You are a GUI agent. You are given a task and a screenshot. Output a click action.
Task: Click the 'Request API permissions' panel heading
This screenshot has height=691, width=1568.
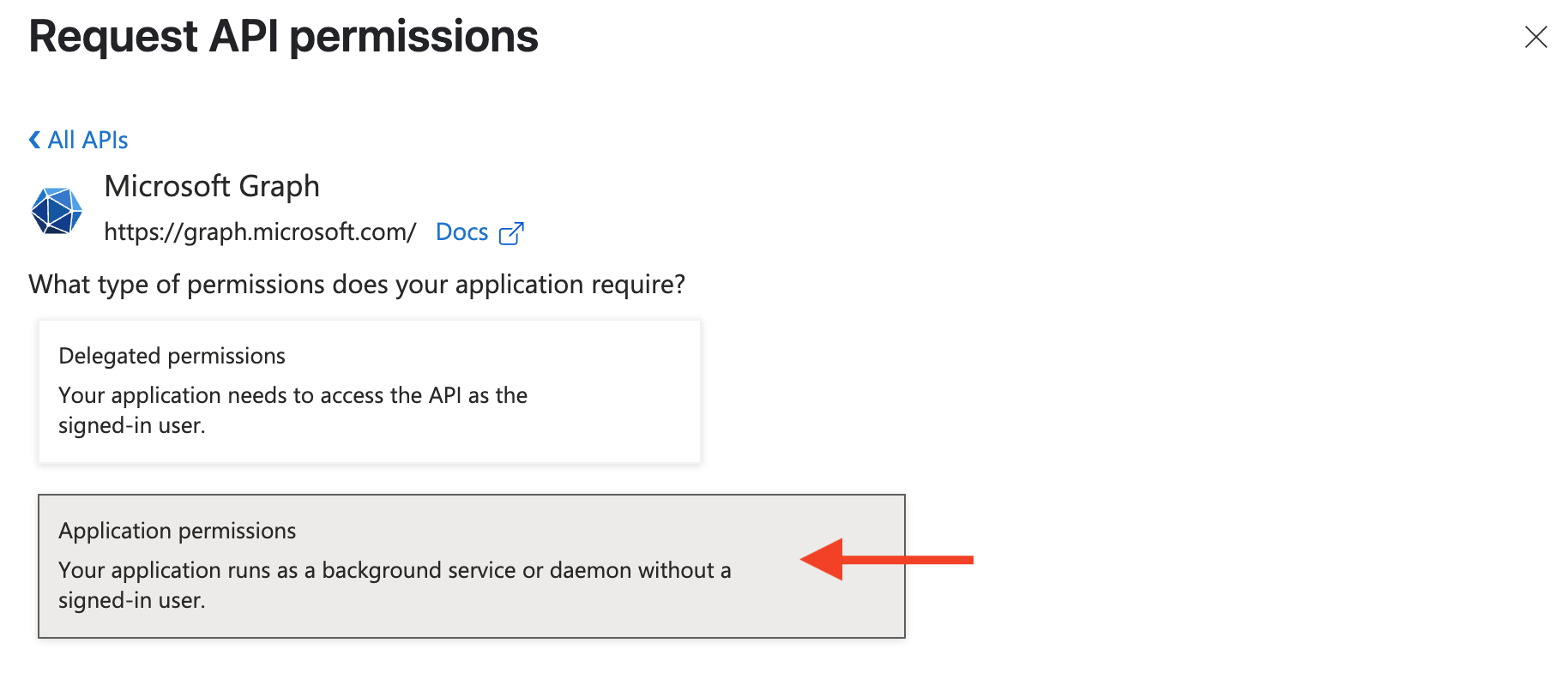click(x=284, y=37)
